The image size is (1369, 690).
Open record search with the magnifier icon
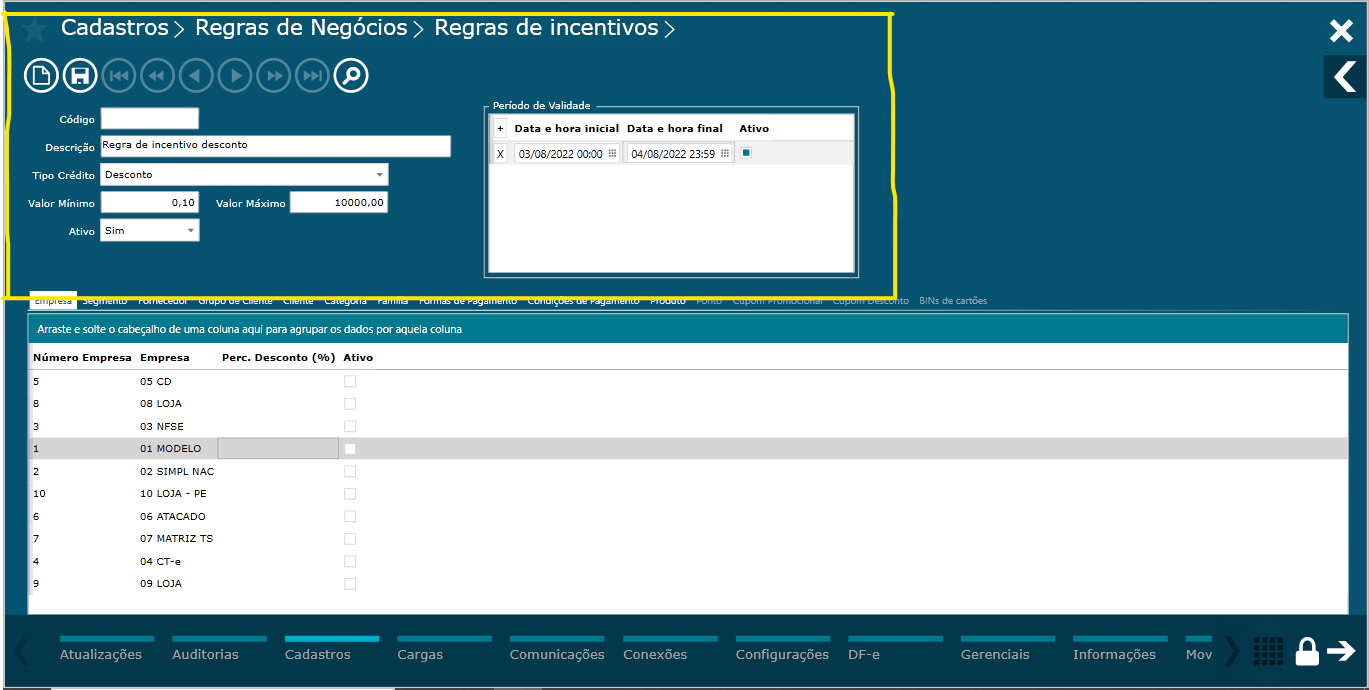(350, 75)
